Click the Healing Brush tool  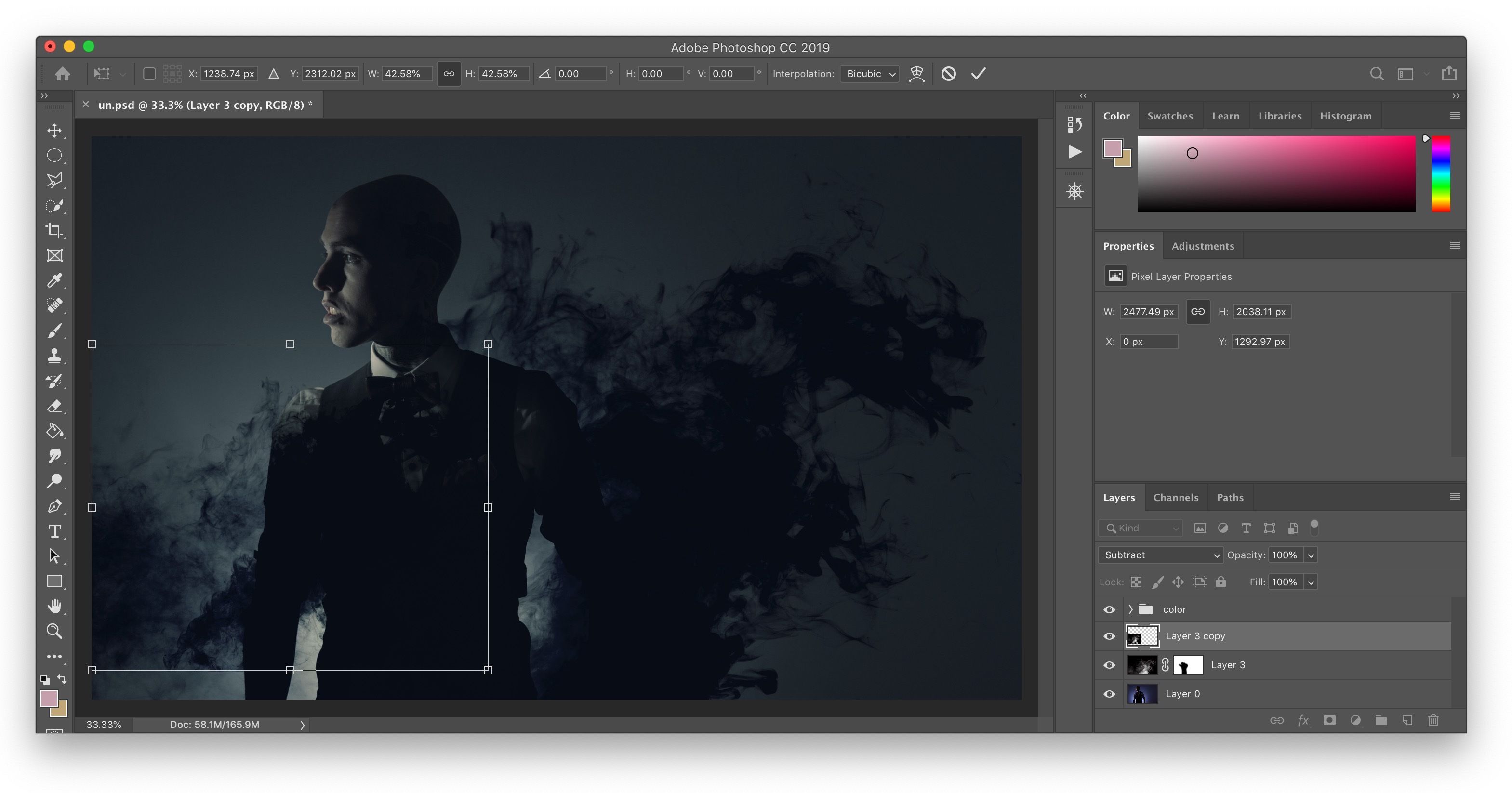click(x=55, y=305)
